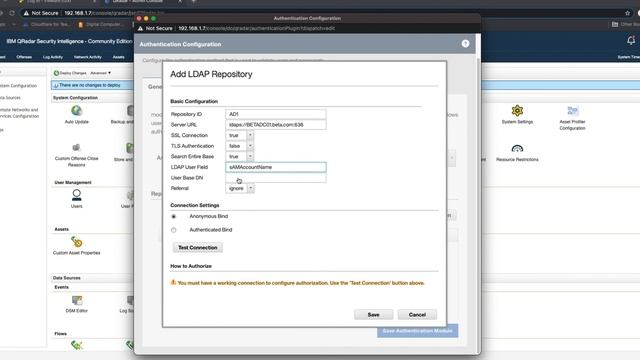Switch to the Offenses tab
Screen dimensions: 640x360
click(24, 57)
